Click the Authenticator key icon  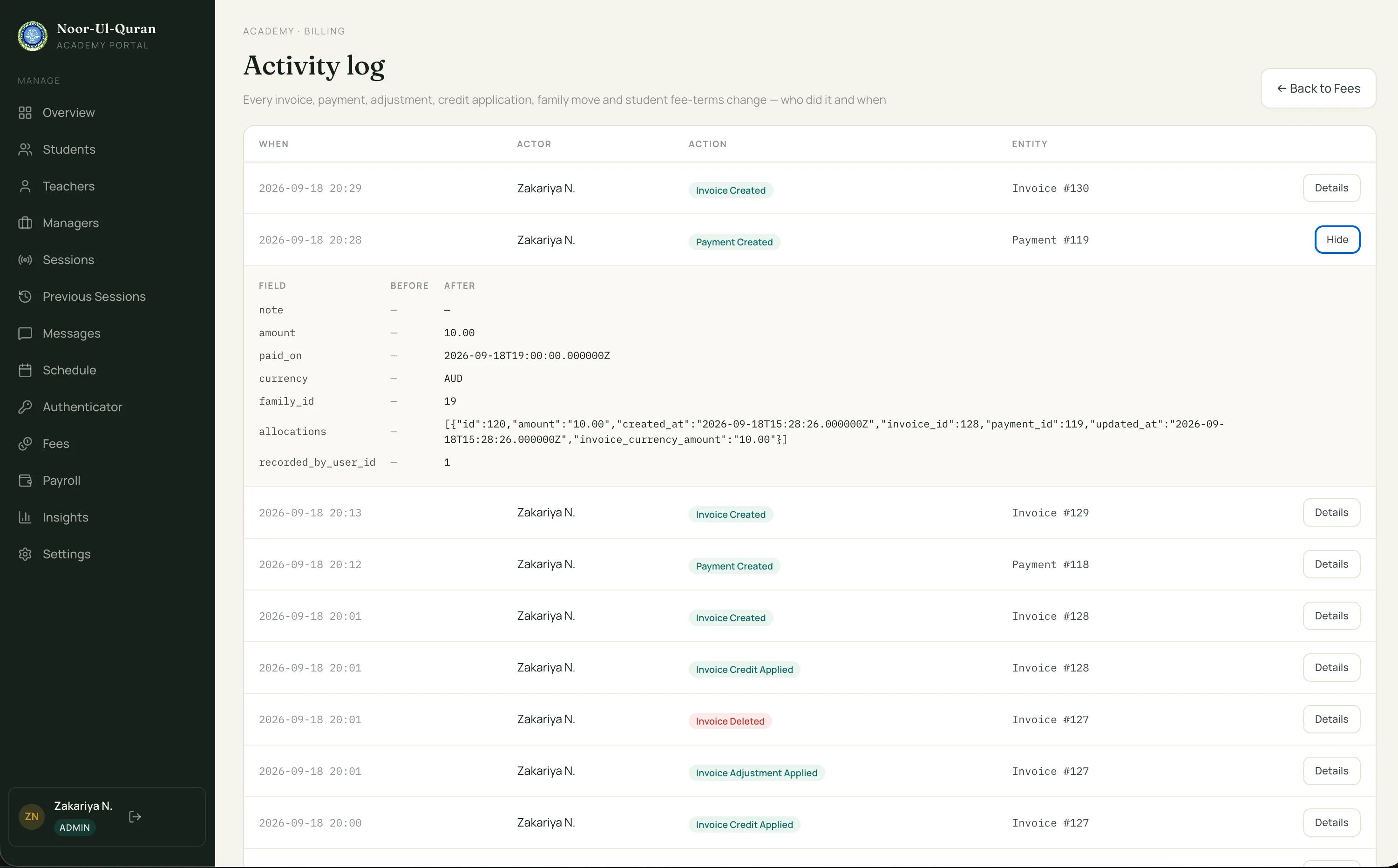click(25, 407)
